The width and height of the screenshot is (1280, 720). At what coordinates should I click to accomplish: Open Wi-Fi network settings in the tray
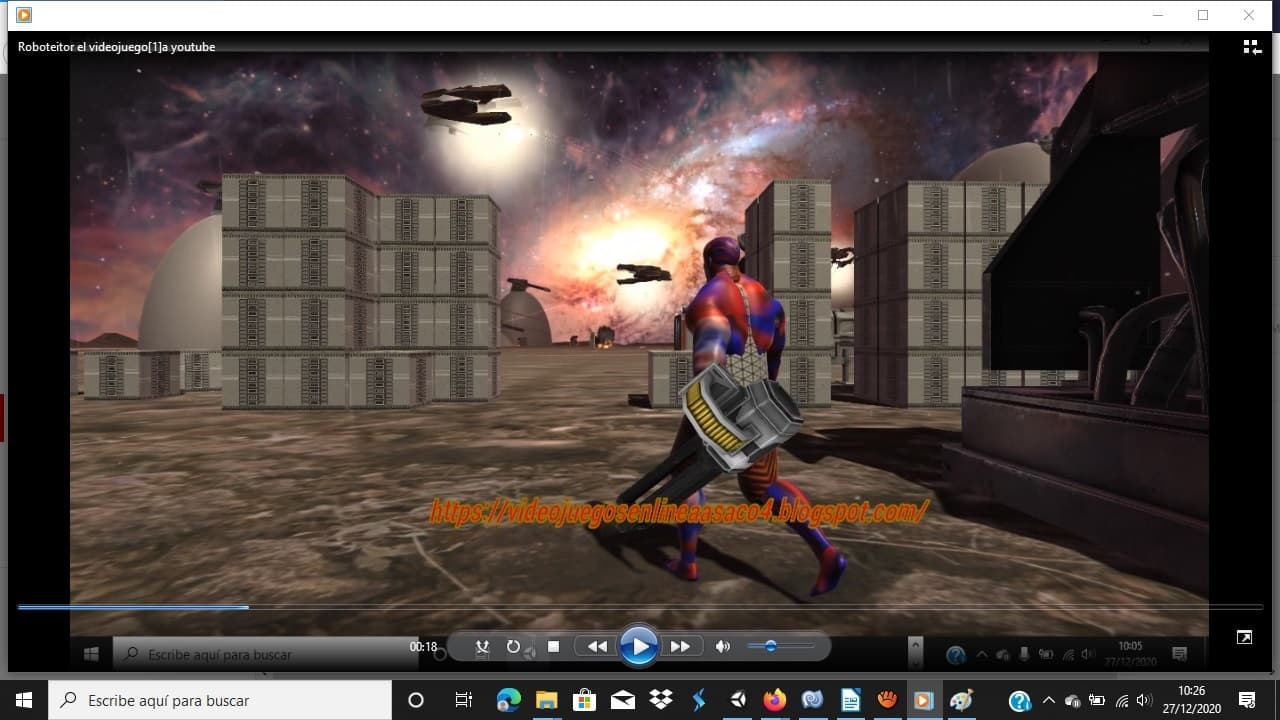coord(1122,700)
